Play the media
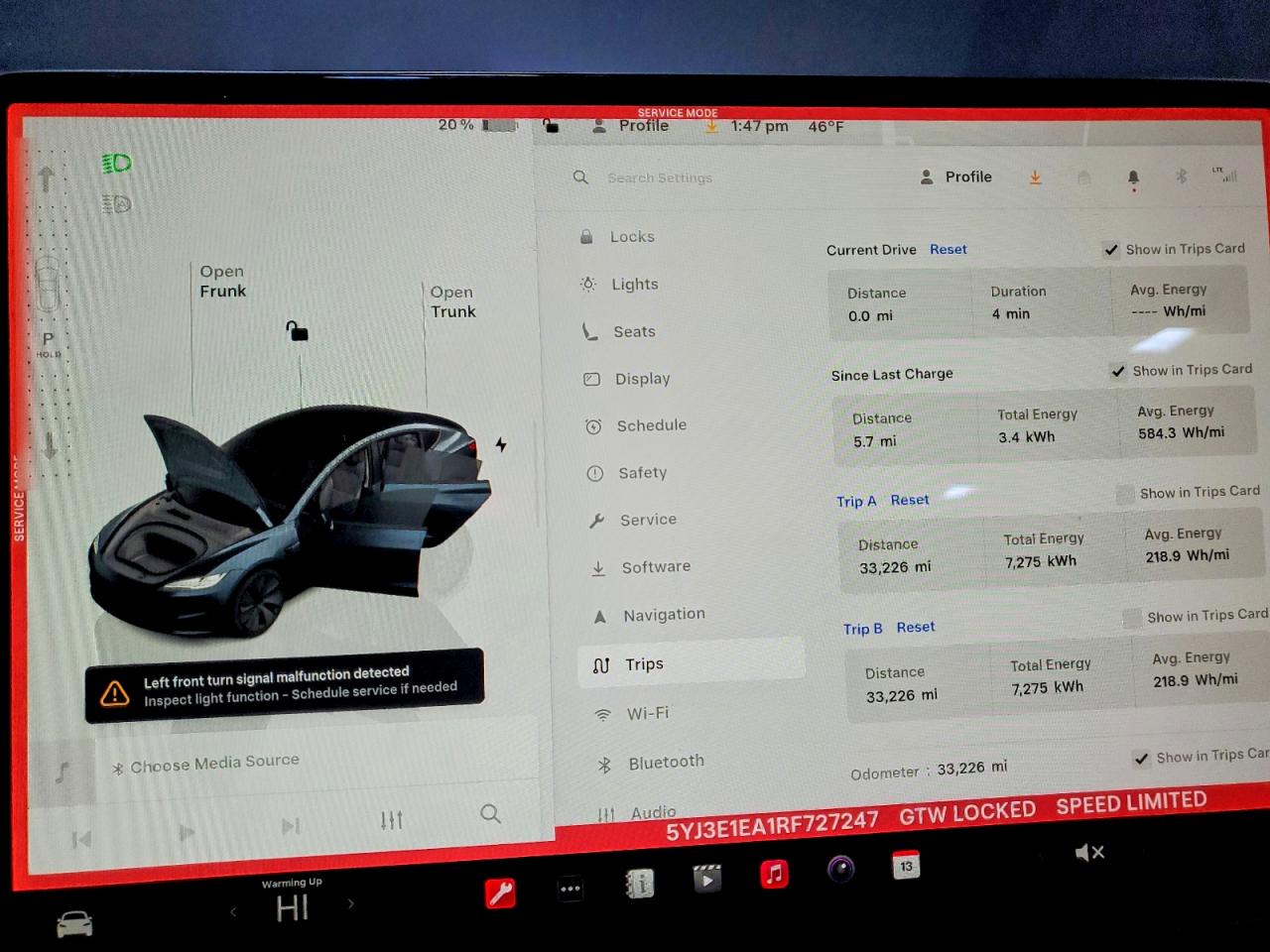Viewport: 1270px width, 952px height. click(x=187, y=833)
